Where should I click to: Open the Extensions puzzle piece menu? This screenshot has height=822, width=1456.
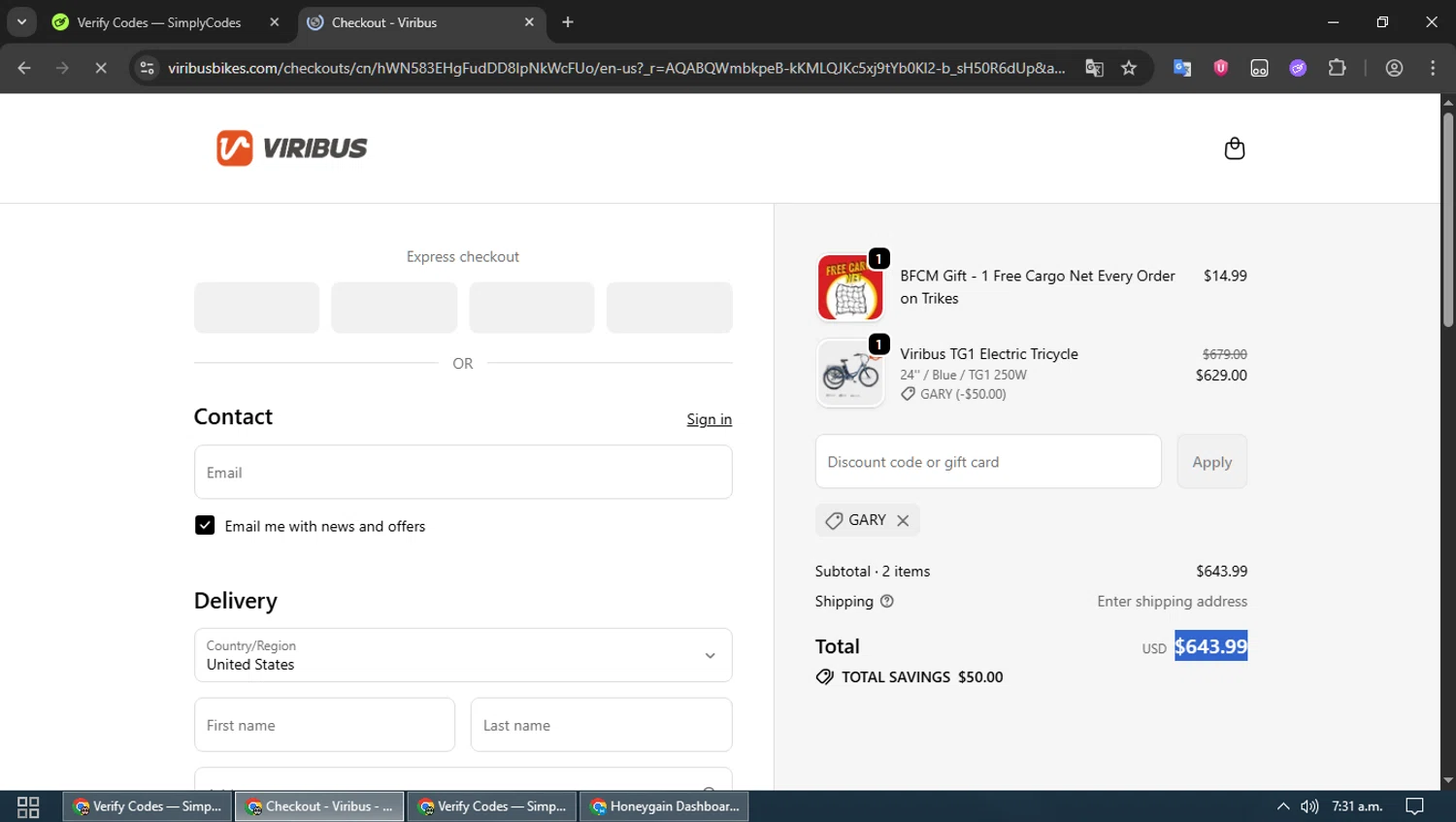click(1337, 68)
